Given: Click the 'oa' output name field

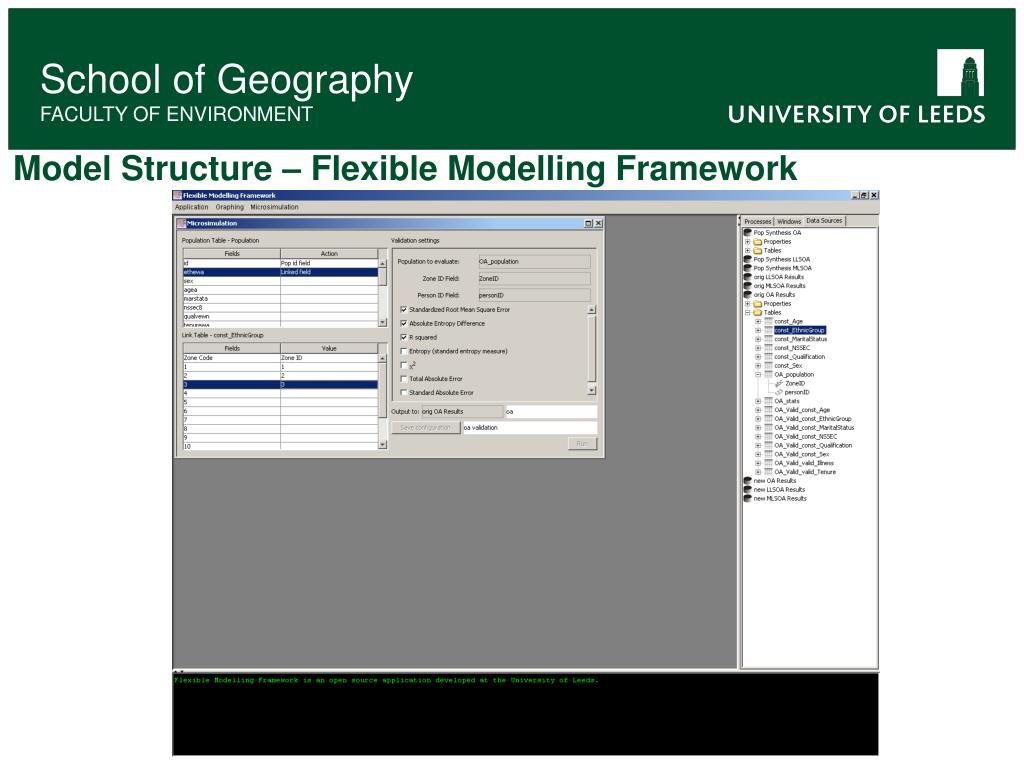Looking at the screenshot, I should click(551, 412).
